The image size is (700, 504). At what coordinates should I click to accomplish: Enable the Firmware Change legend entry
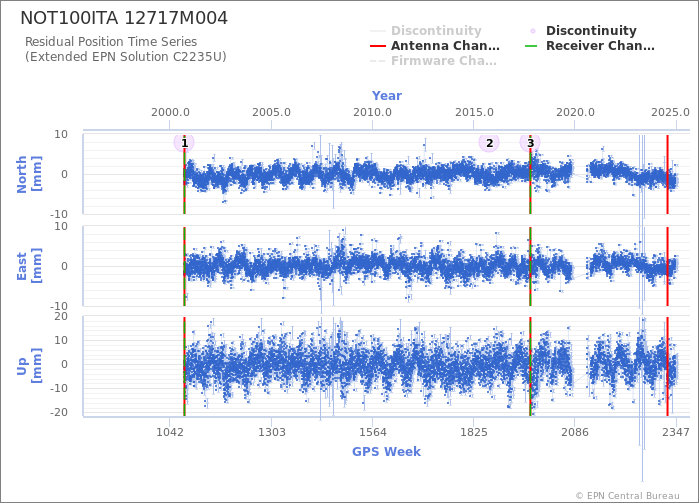pyautogui.click(x=433, y=61)
